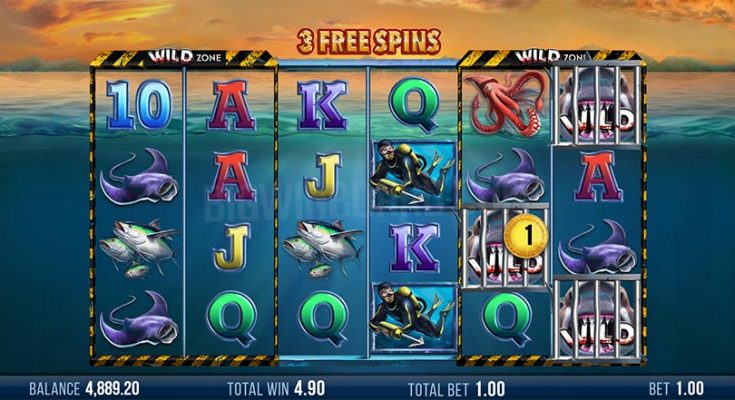Click the Balance amount 4,889.20
The width and height of the screenshot is (735, 400).
tap(112, 388)
